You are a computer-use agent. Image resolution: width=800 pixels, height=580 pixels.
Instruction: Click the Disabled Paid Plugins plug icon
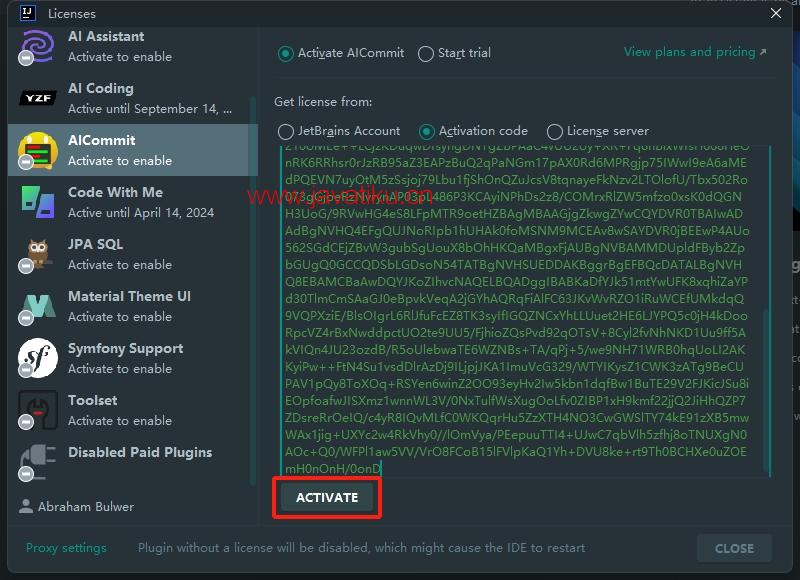[x=37, y=462]
